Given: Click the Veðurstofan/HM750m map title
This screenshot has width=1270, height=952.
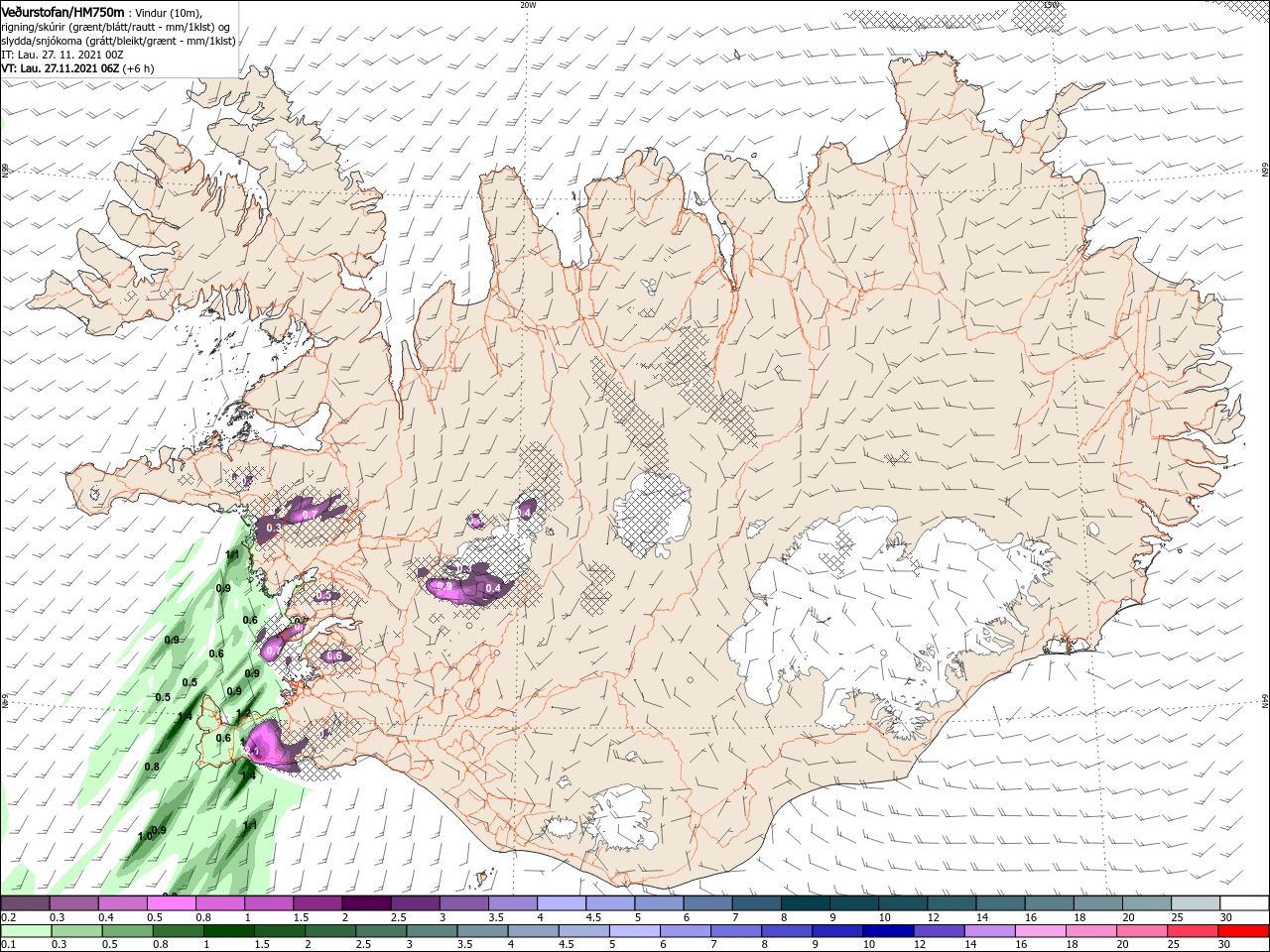Looking at the screenshot, I should pyautogui.click(x=63, y=11).
